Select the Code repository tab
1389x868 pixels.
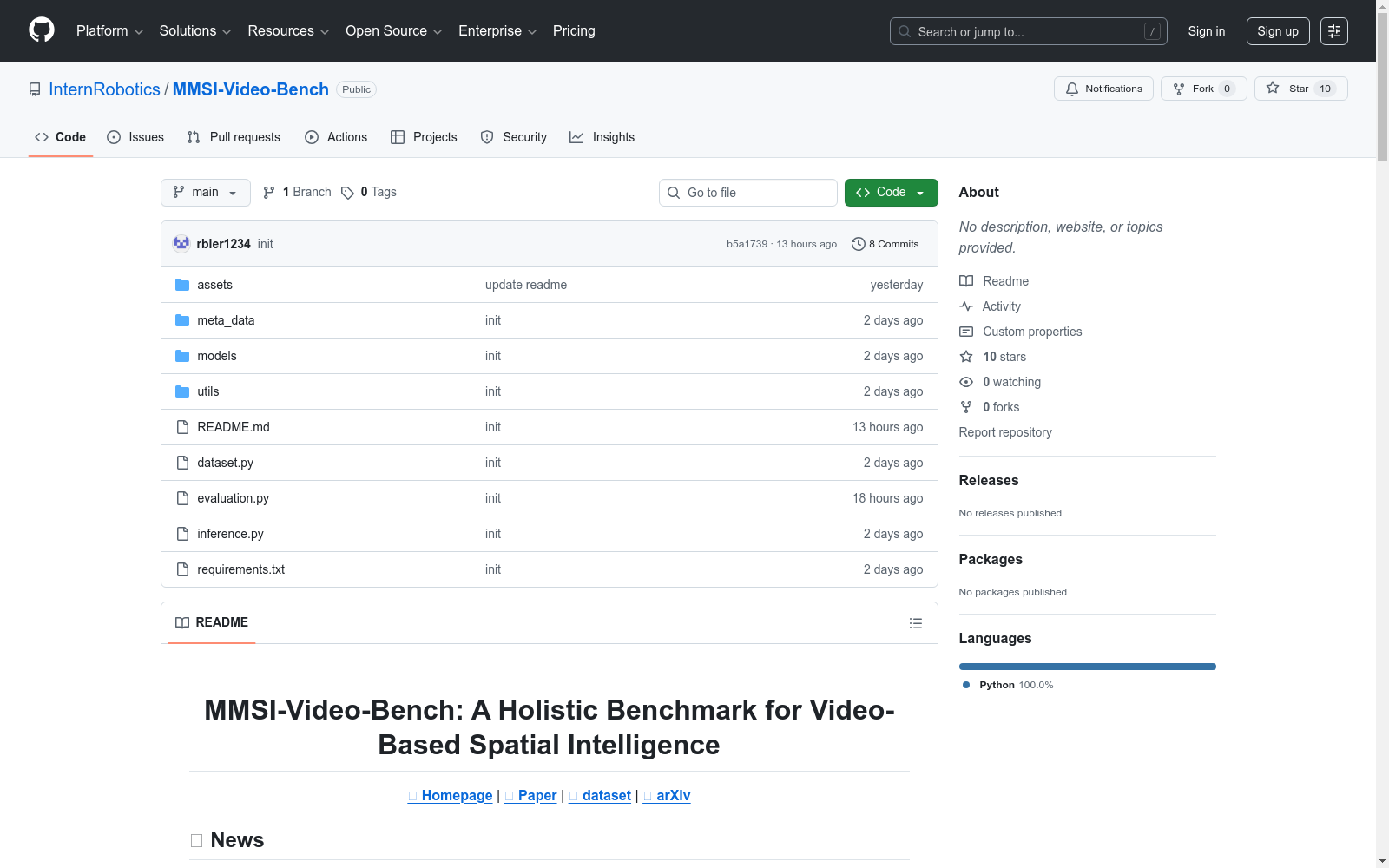(61, 137)
